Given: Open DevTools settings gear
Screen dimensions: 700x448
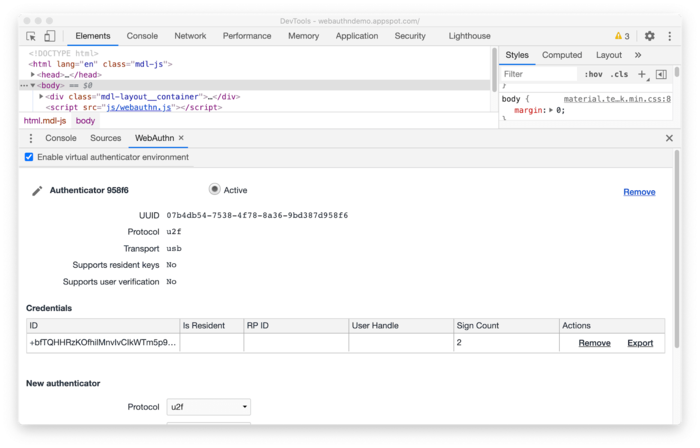Looking at the screenshot, I should pos(649,36).
